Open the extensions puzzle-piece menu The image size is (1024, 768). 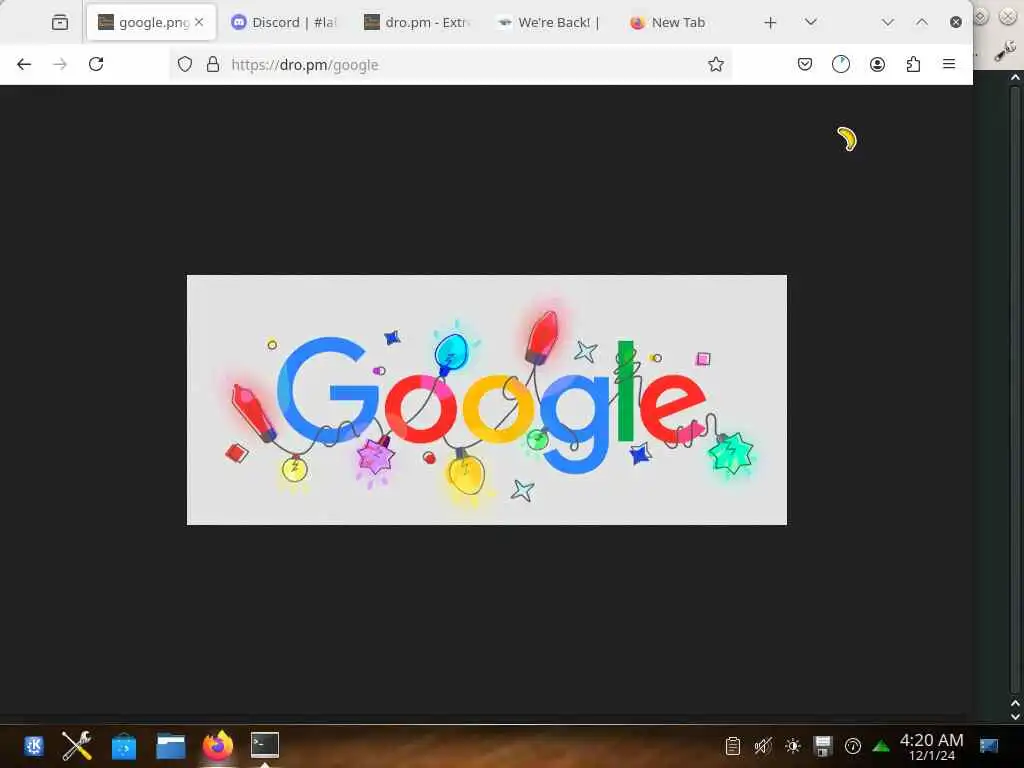coord(913,64)
